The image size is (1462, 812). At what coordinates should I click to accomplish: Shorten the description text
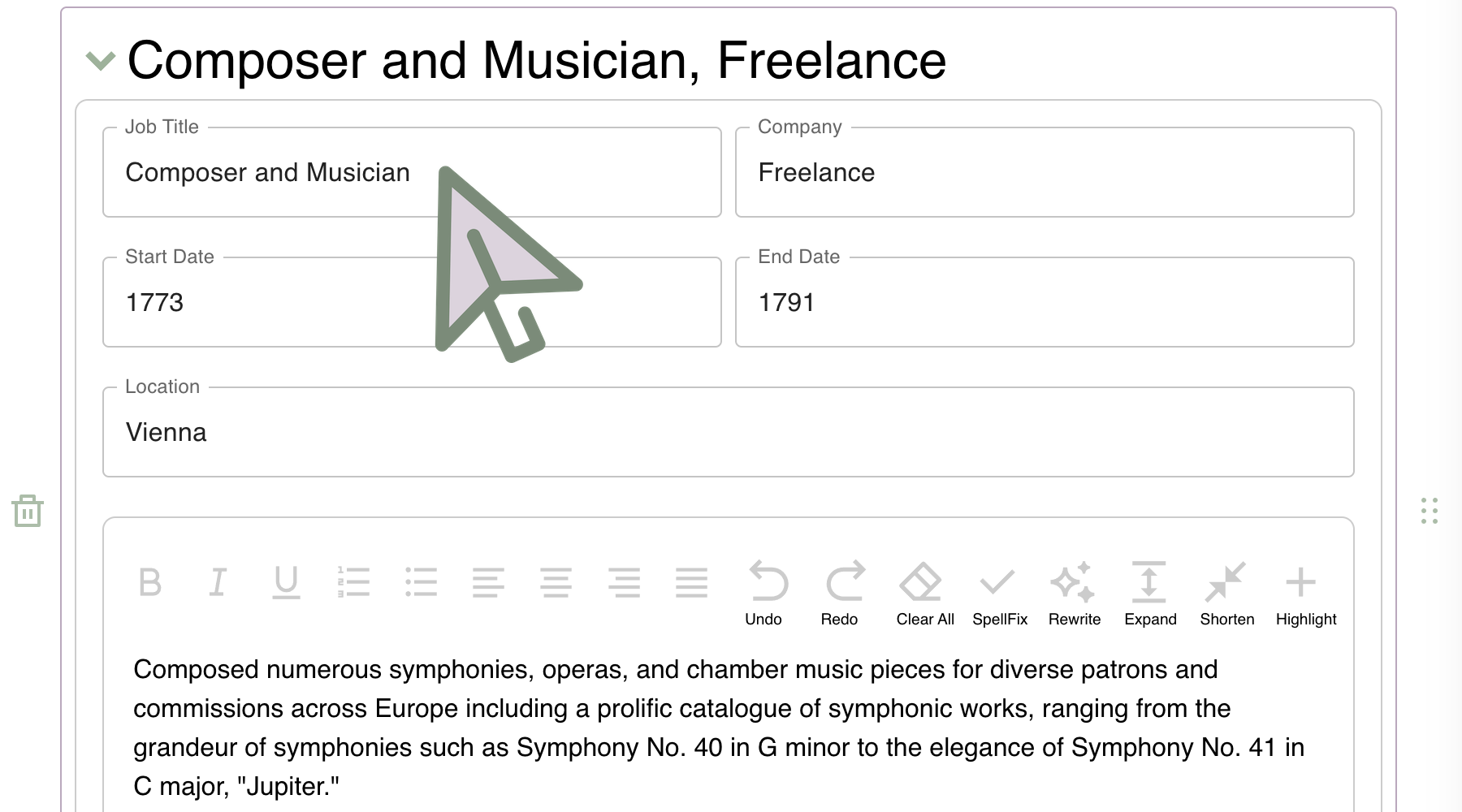[x=1226, y=594]
